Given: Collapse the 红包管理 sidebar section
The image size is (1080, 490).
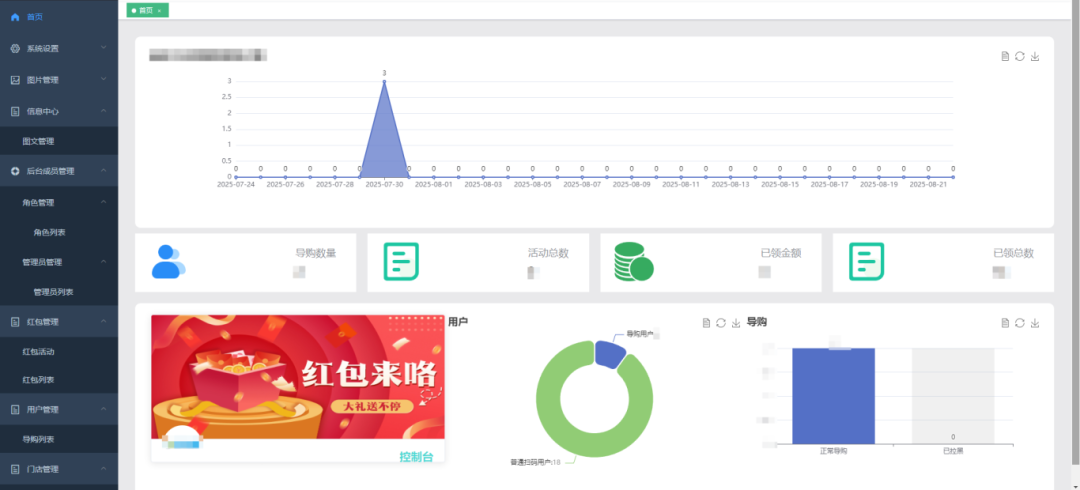Looking at the screenshot, I should coord(58,322).
